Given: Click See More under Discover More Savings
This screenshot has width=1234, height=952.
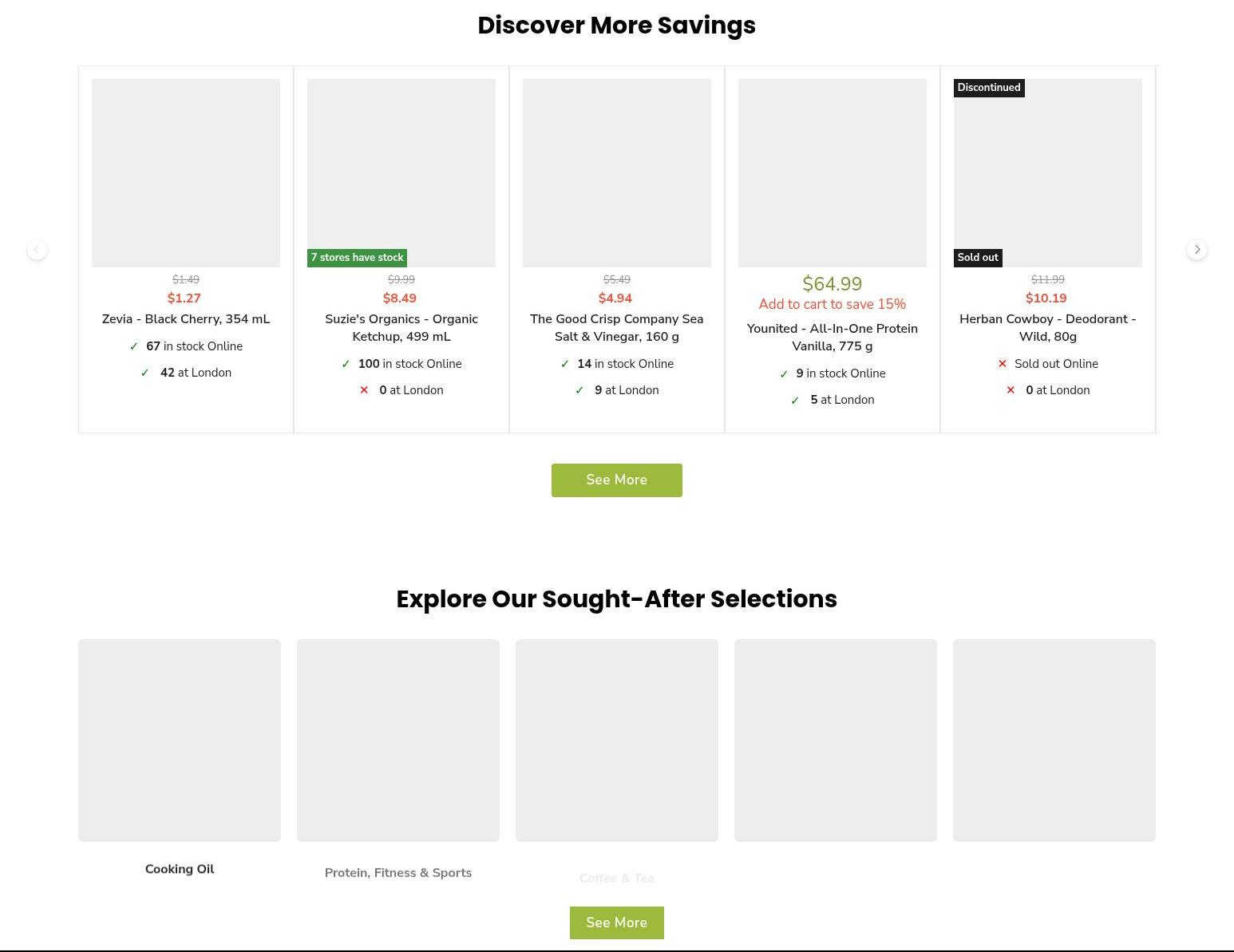Looking at the screenshot, I should coord(616,480).
